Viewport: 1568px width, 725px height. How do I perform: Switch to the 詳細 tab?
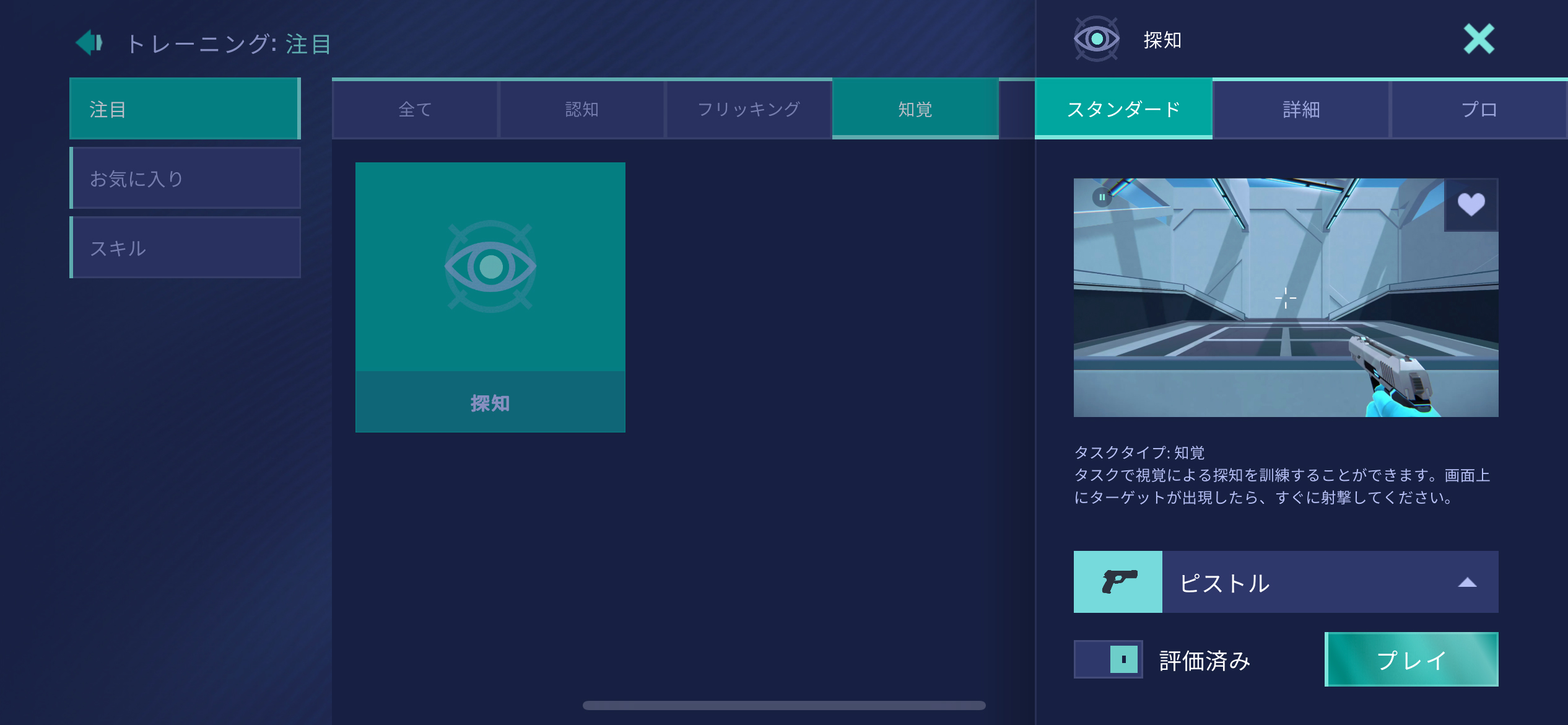tap(1301, 110)
